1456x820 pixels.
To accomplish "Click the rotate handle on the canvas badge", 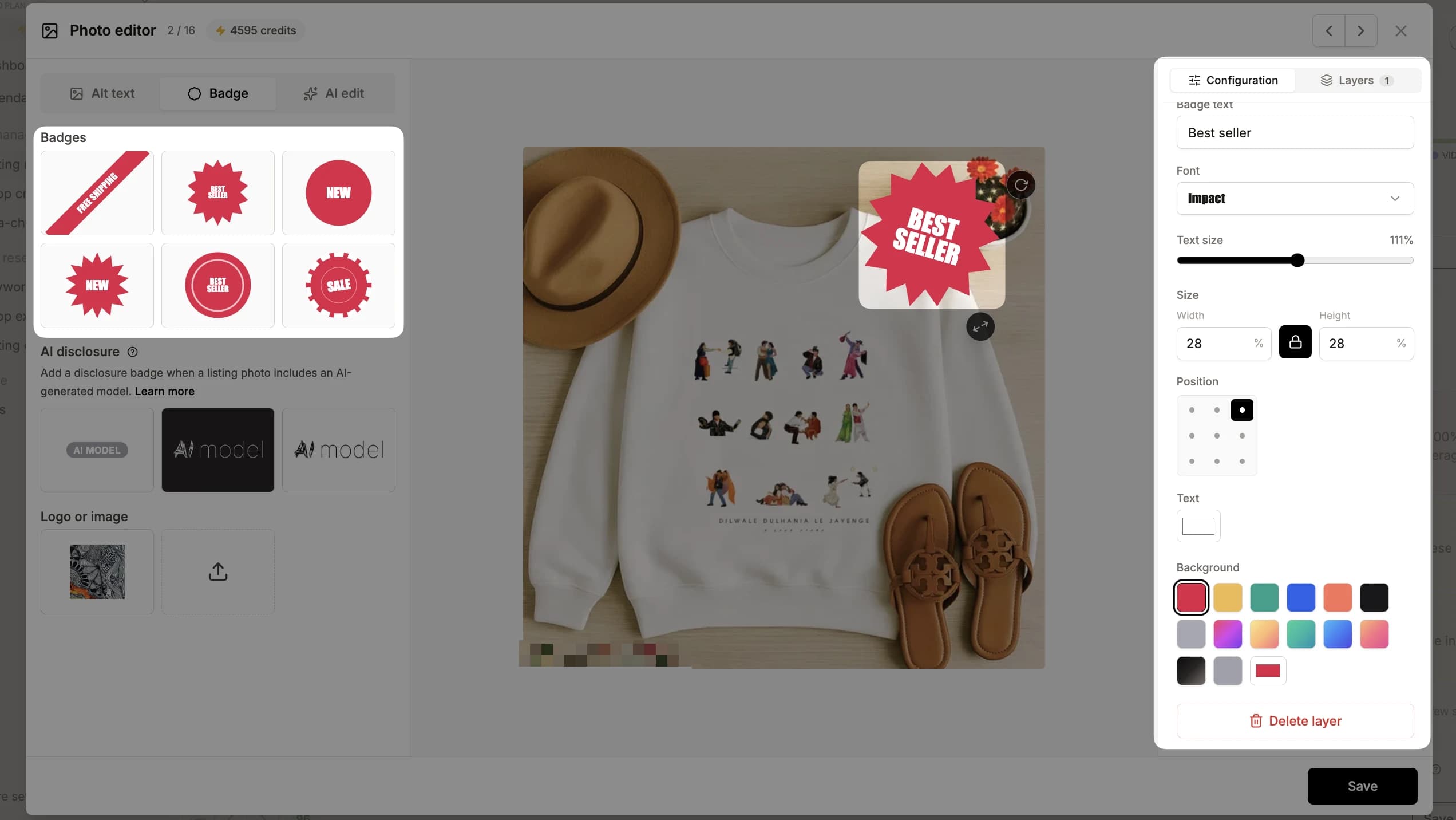I will (1021, 185).
